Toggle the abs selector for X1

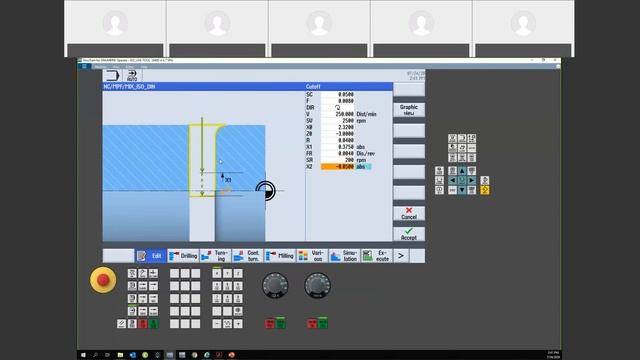(x=360, y=147)
